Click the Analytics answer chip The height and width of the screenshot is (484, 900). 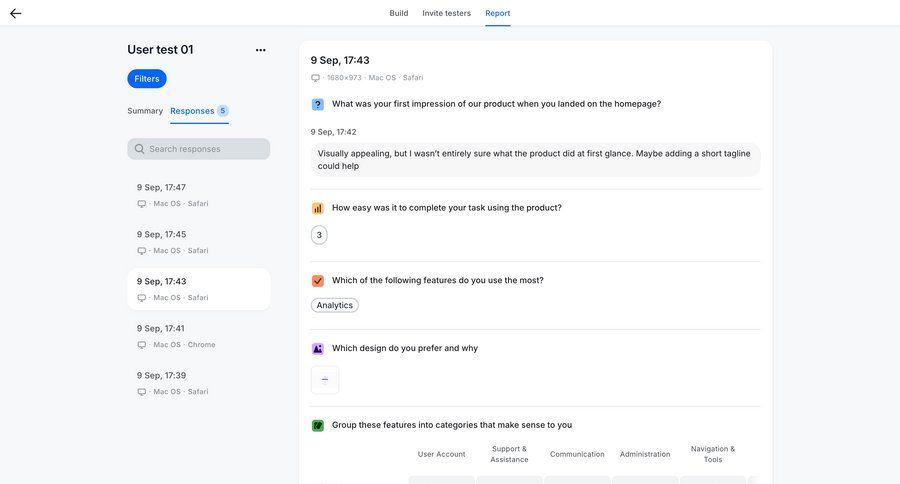pyautogui.click(x=335, y=305)
